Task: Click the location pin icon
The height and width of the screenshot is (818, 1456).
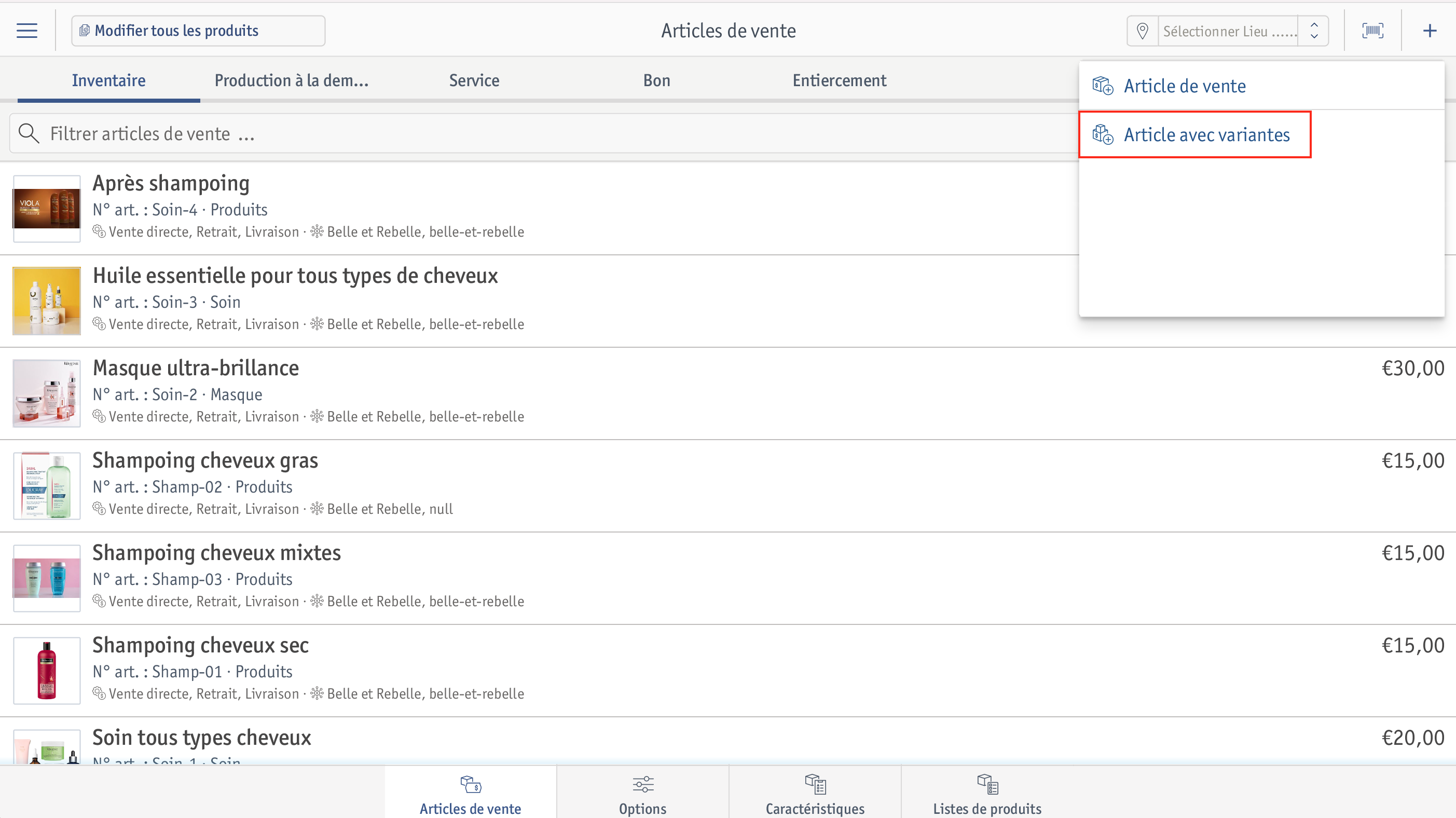Action: tap(1142, 31)
